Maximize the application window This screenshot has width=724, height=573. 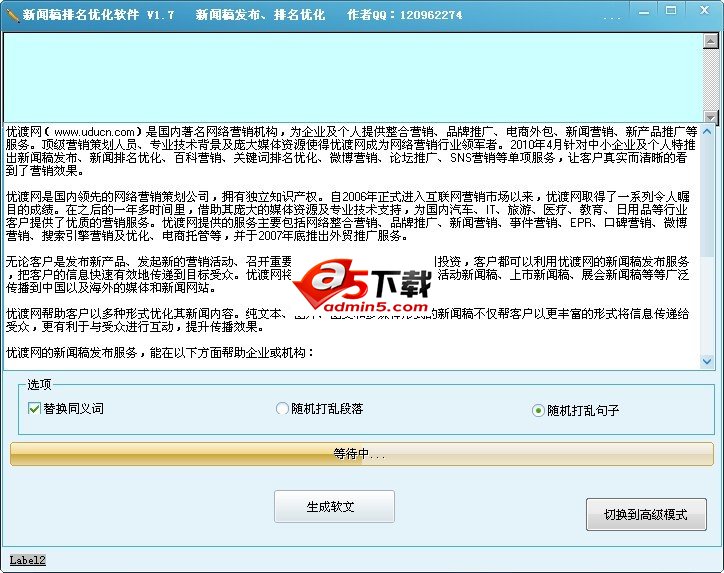671,10
